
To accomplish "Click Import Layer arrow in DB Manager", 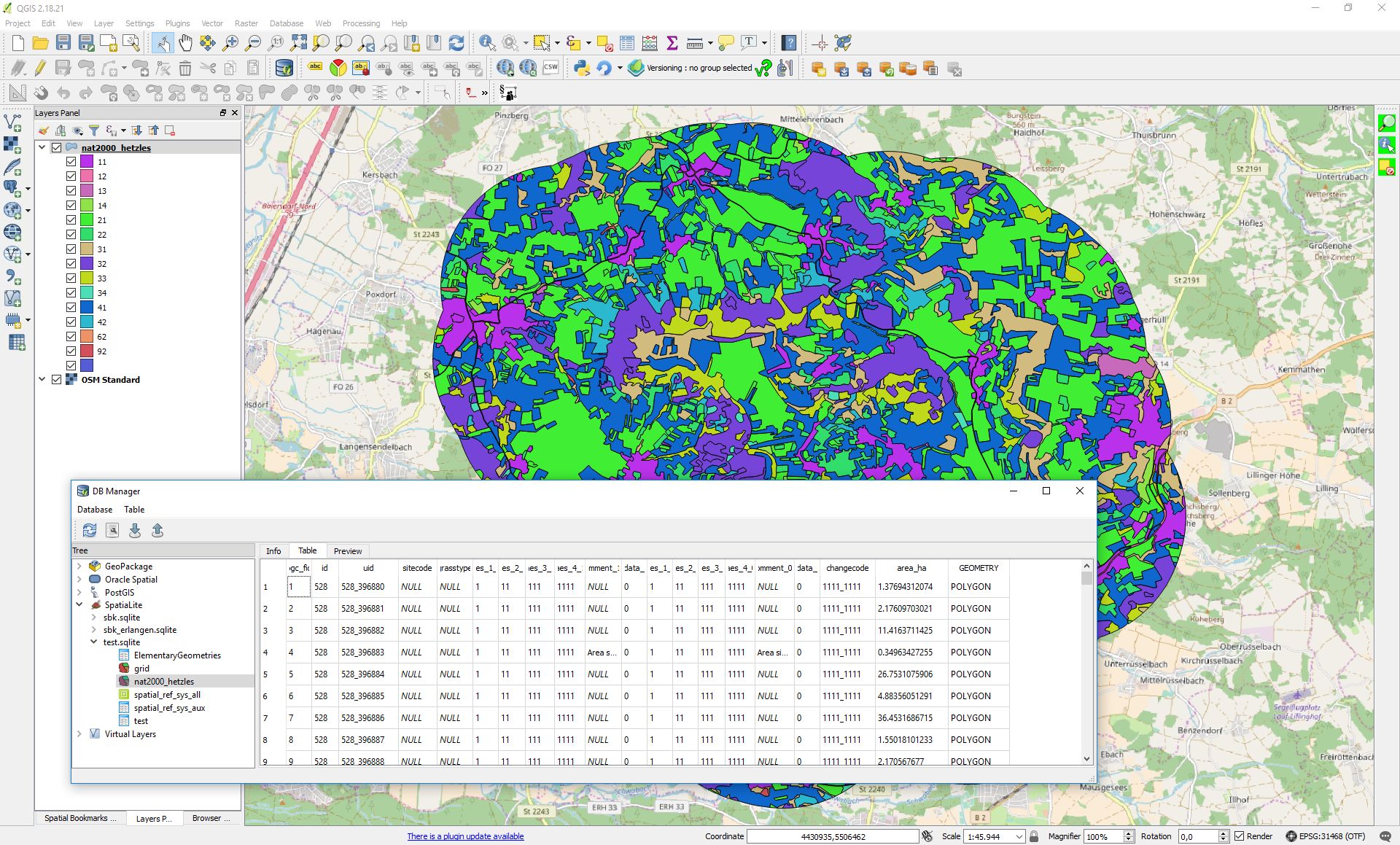I will pyautogui.click(x=135, y=531).
